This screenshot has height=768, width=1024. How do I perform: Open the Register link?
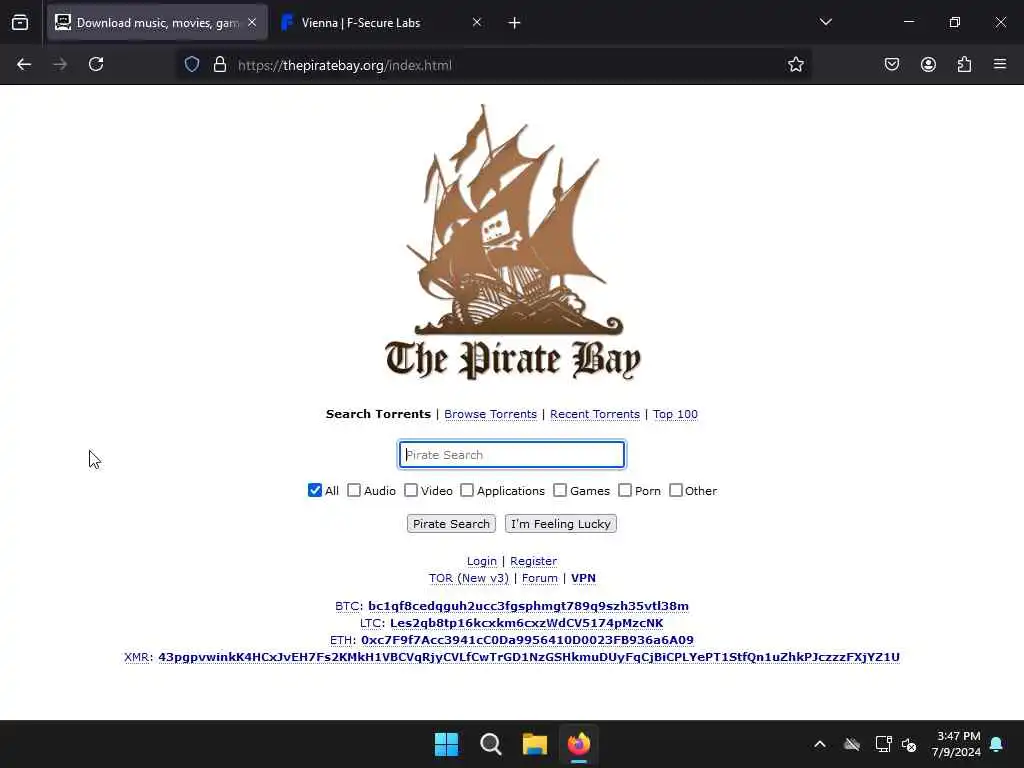point(534,561)
